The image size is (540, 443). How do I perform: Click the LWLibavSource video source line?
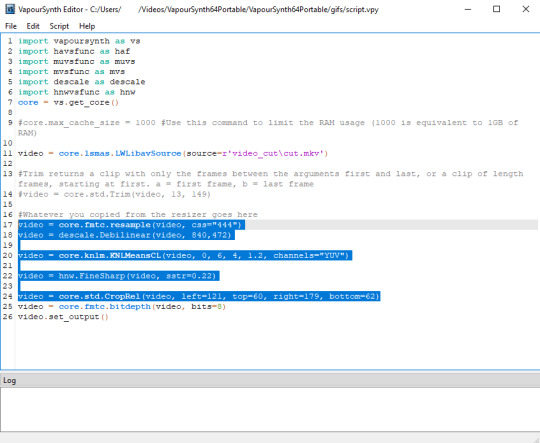coord(173,153)
